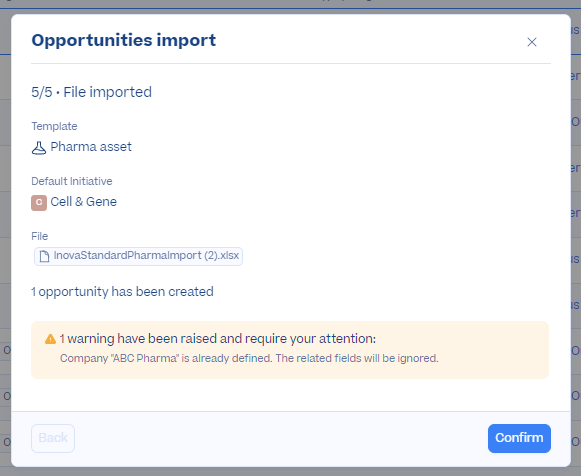
Task: Click the 1 opportunity has been created message
Action: click(122, 292)
